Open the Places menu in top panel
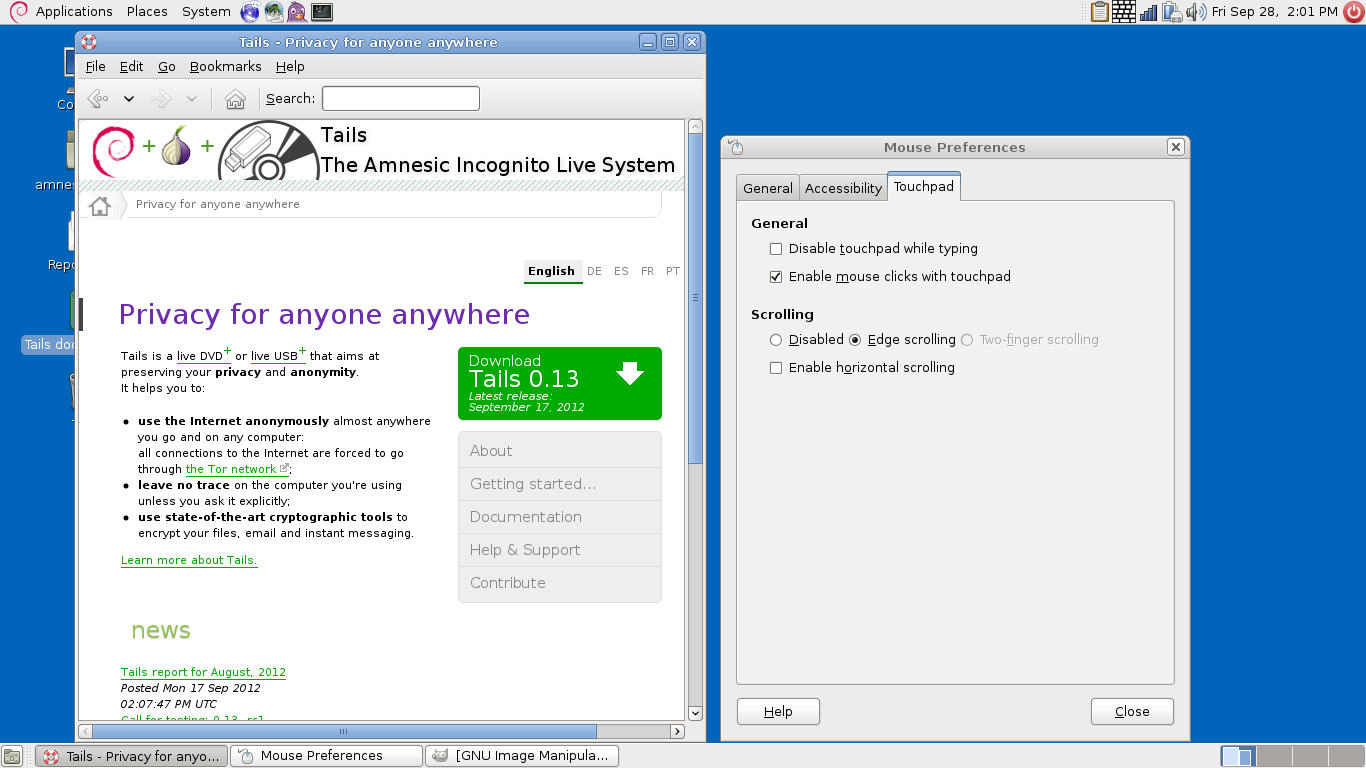This screenshot has height=768, width=1366. [147, 12]
